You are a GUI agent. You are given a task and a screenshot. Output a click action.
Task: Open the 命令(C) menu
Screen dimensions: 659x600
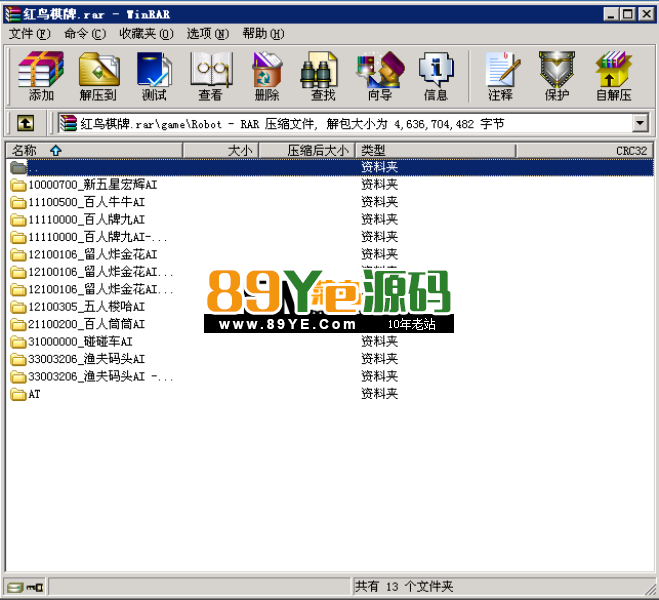pyautogui.click(x=85, y=34)
